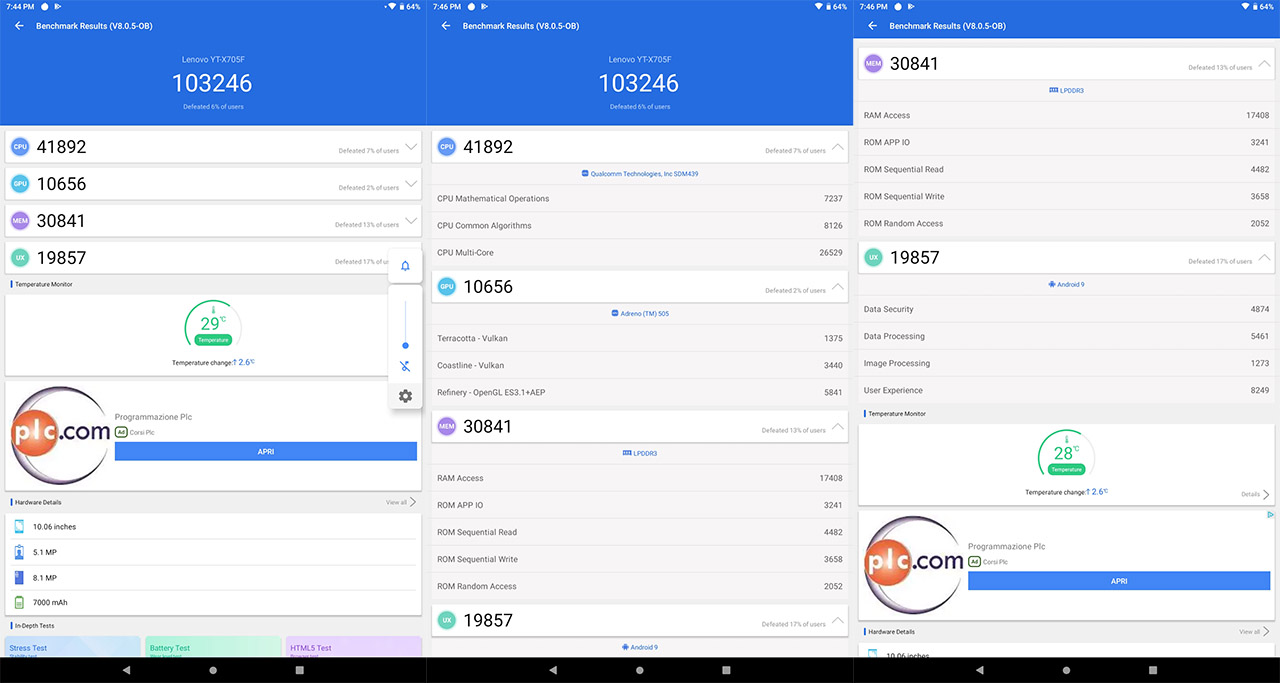The image size is (1280, 683).
Task: Tap back arrow in middle screenshot header
Action: pyautogui.click(x=446, y=26)
